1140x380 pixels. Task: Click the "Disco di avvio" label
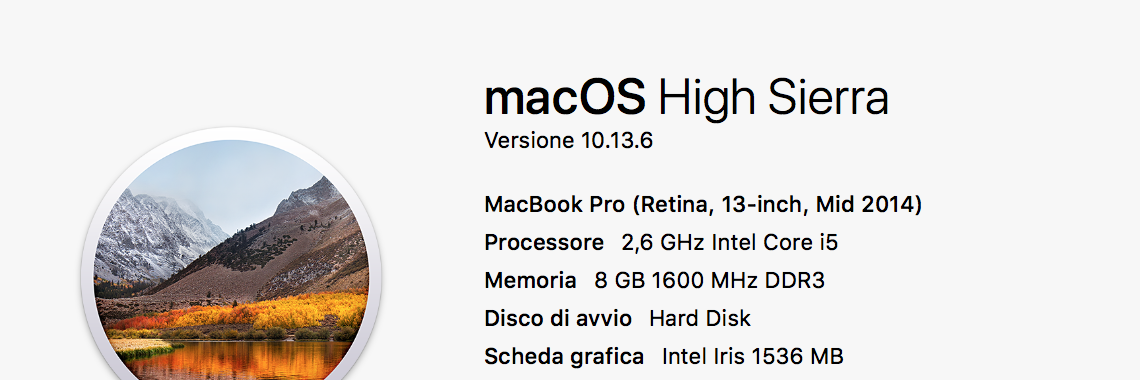(558, 318)
